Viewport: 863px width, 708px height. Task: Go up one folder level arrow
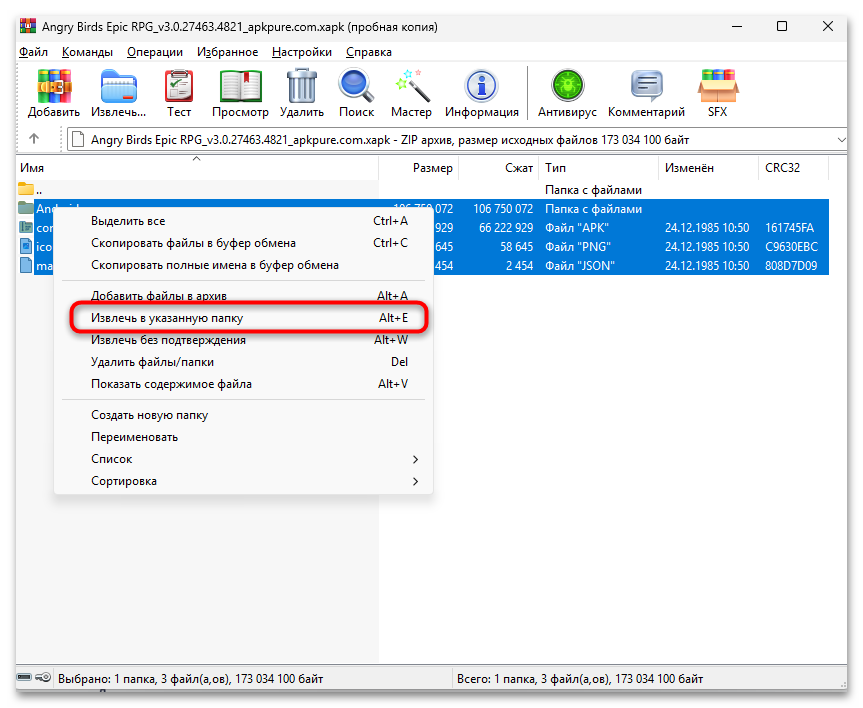34,139
